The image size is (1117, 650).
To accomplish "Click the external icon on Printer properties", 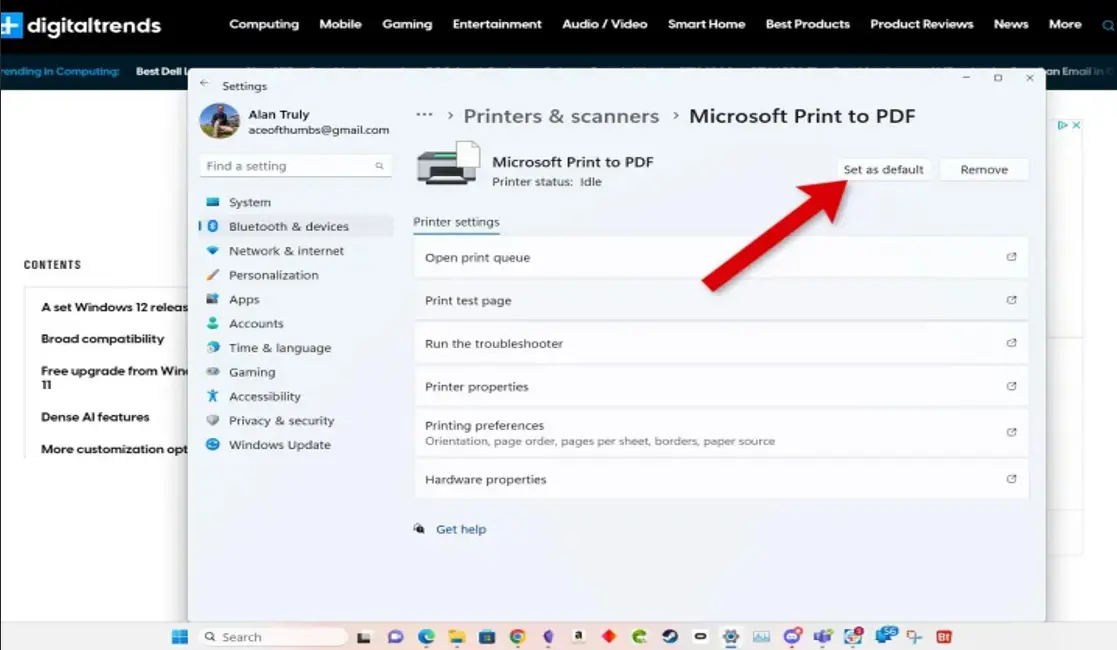I will click(x=1011, y=386).
